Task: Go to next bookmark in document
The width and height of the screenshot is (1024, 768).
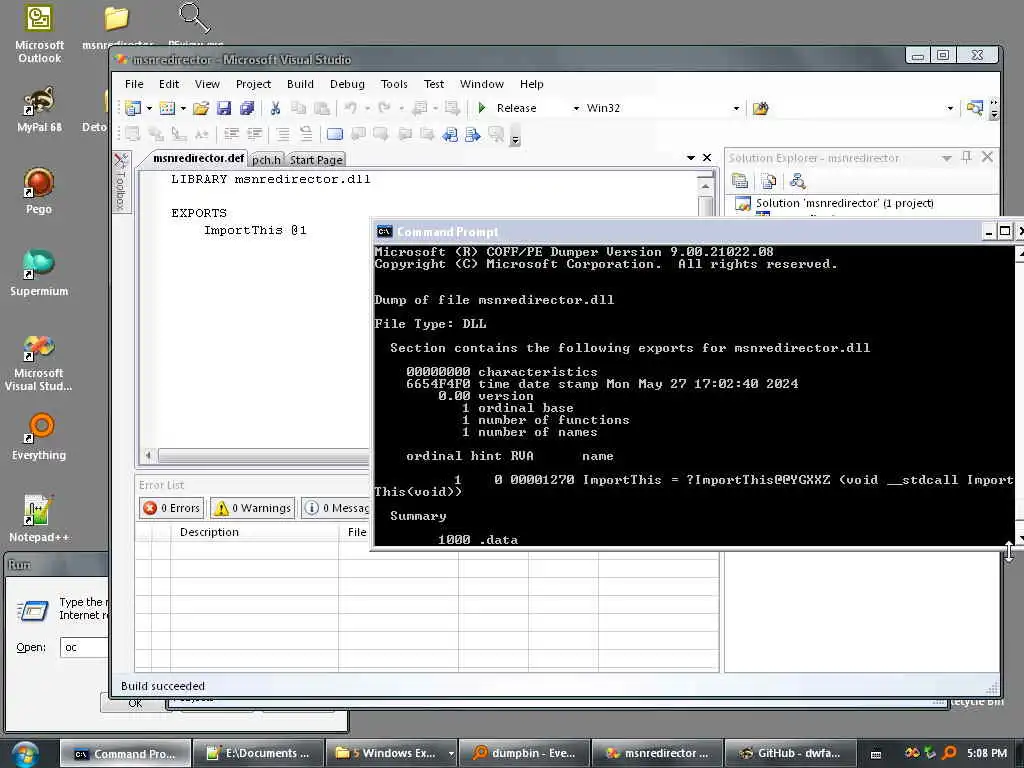Action: pyautogui.click(x=473, y=134)
